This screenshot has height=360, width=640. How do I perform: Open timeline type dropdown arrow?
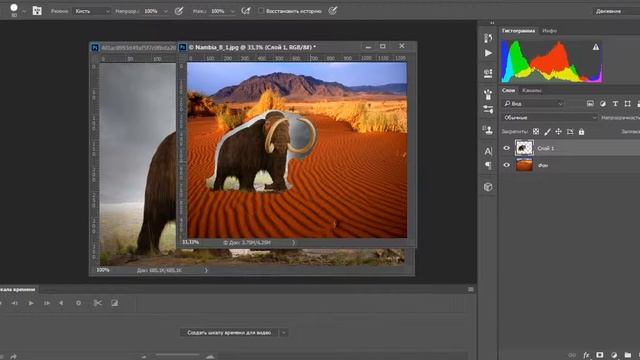284,333
